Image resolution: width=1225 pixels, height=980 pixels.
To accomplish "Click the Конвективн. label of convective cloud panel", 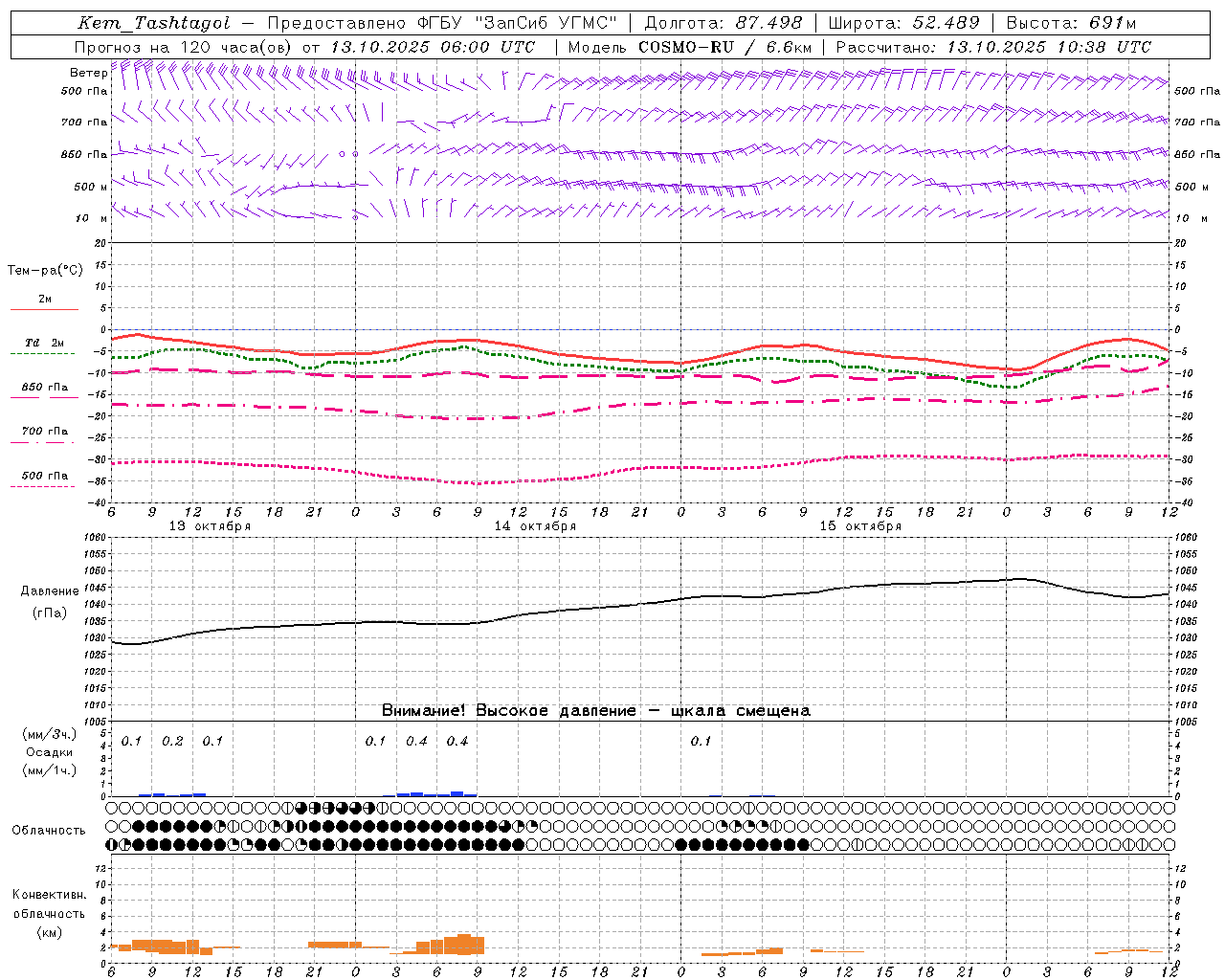I will 50,895.
